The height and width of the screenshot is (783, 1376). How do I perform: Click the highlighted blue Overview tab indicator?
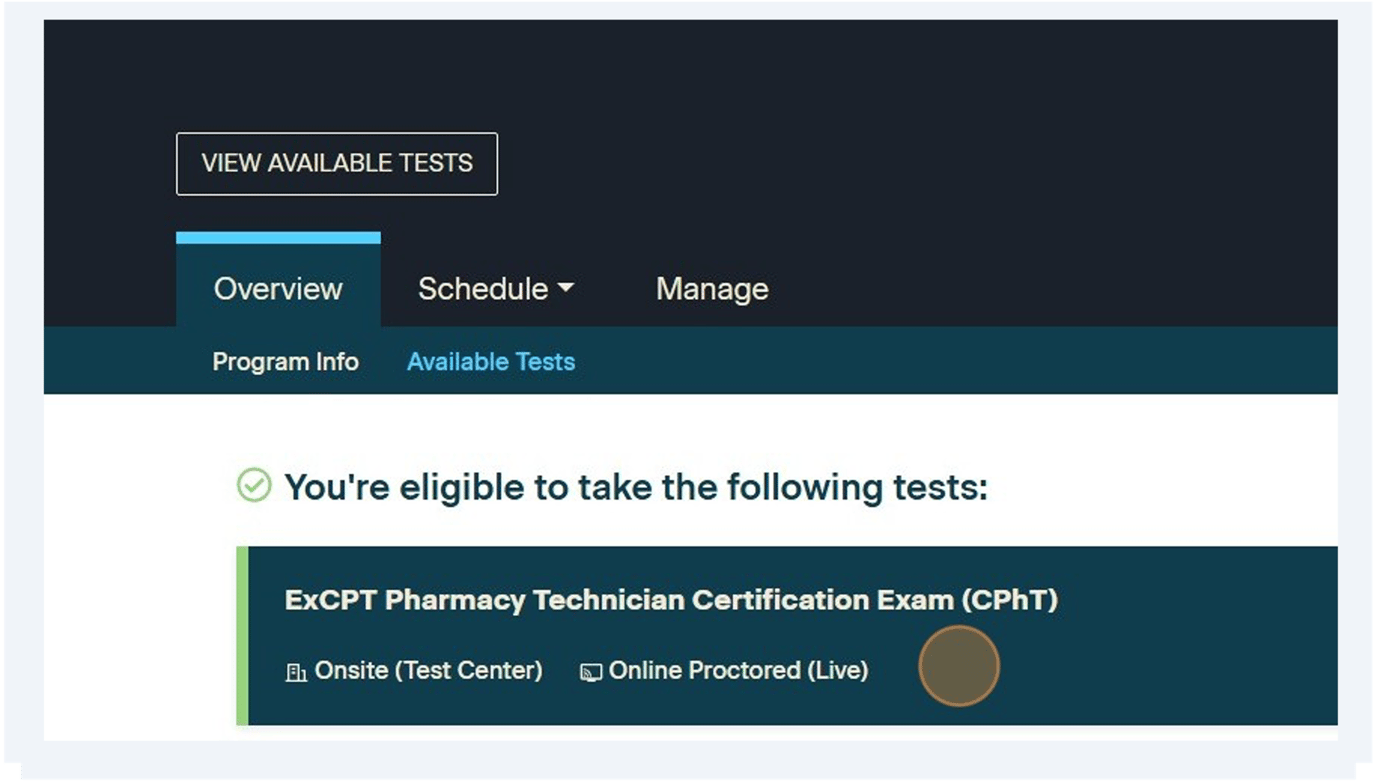coord(277,236)
